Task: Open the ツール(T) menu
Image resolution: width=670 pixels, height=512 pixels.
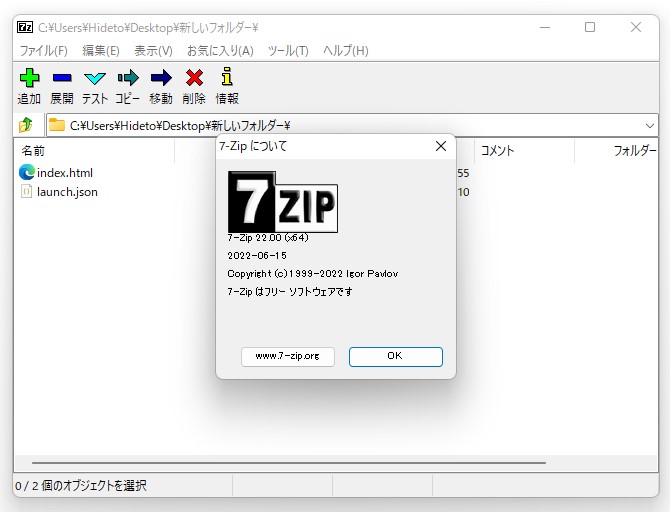Action: click(288, 51)
